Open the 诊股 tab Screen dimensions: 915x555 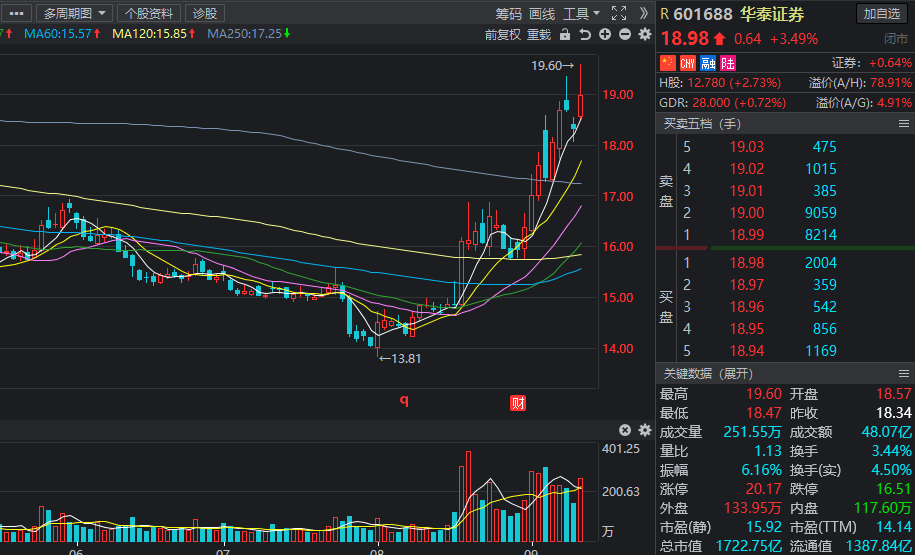pyautogui.click(x=205, y=13)
